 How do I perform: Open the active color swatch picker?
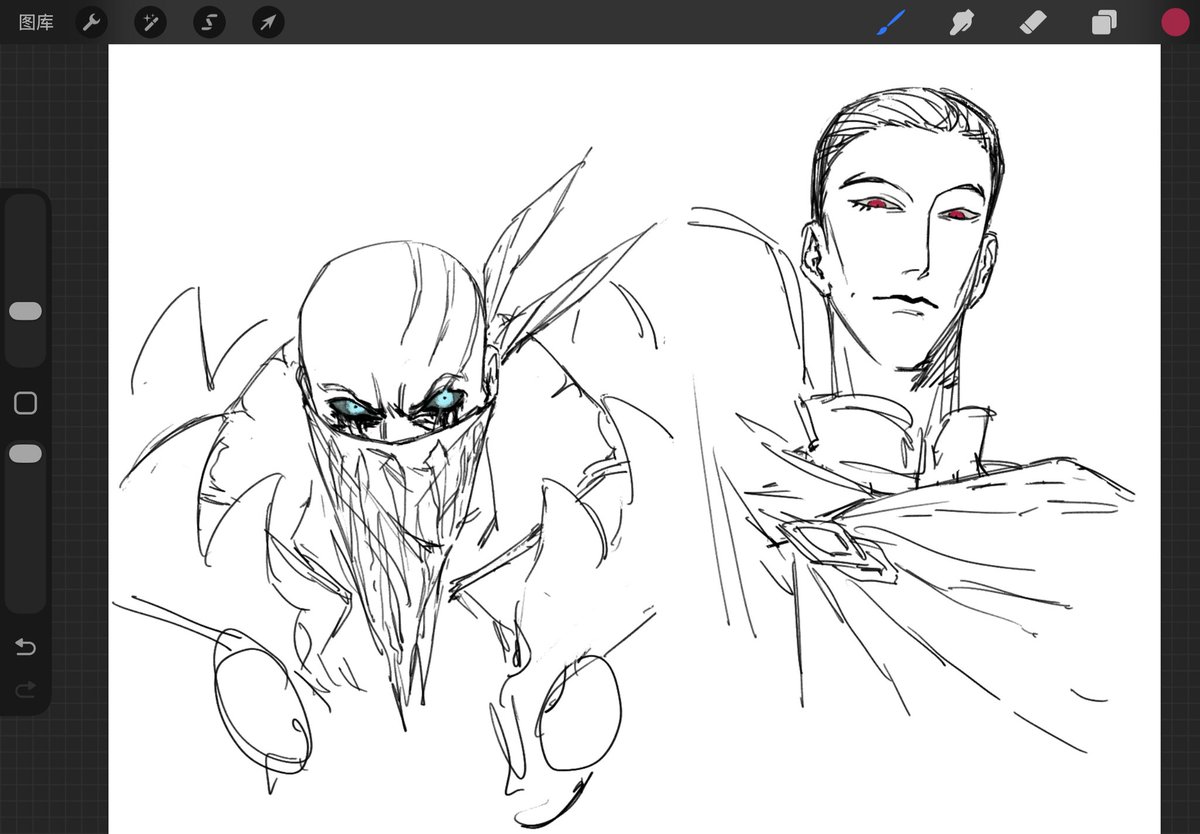pos(1174,22)
